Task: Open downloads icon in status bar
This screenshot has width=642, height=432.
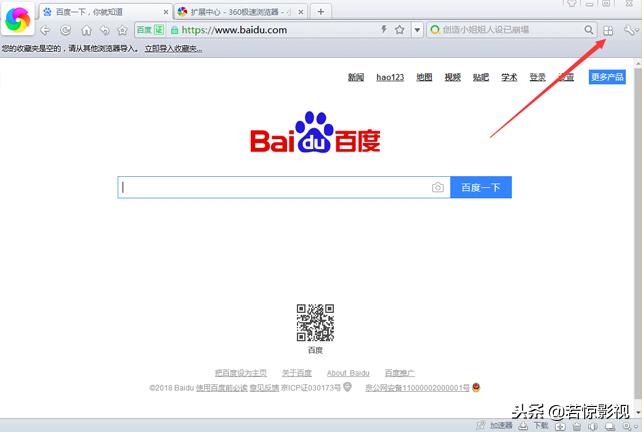Action: [523, 426]
